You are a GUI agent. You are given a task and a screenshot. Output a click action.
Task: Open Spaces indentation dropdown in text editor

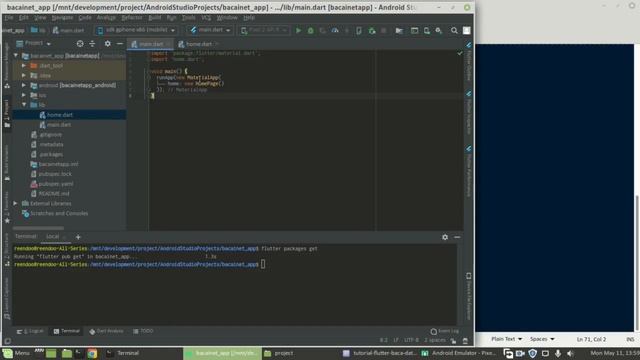coord(542,339)
